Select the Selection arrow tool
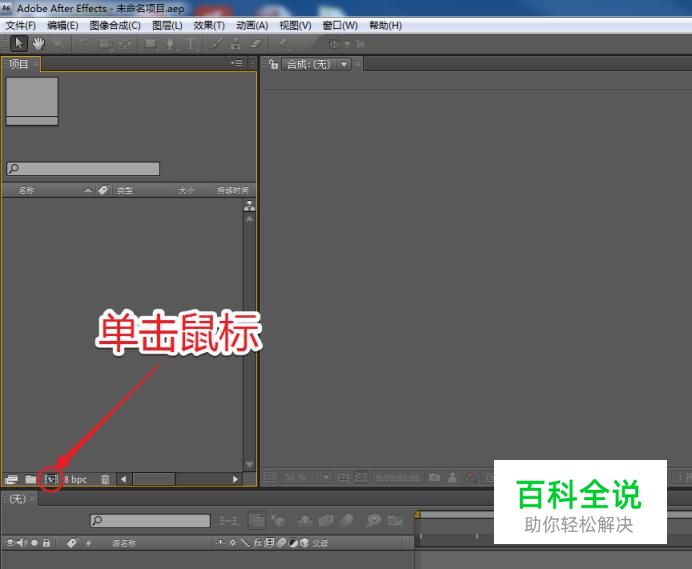Image resolution: width=692 pixels, height=569 pixels. pyautogui.click(x=19, y=44)
